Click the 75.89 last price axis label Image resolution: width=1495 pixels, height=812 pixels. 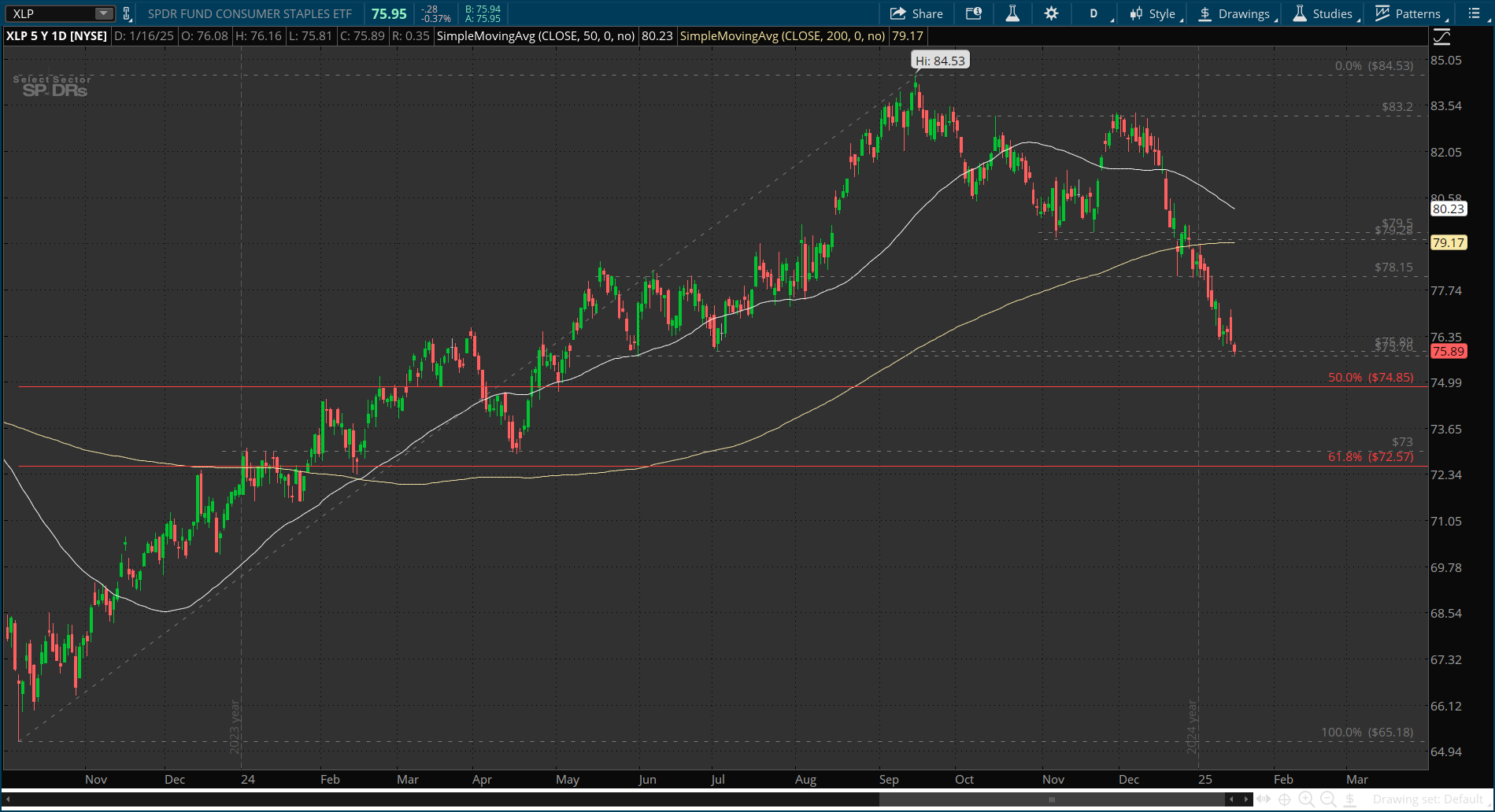tap(1449, 352)
